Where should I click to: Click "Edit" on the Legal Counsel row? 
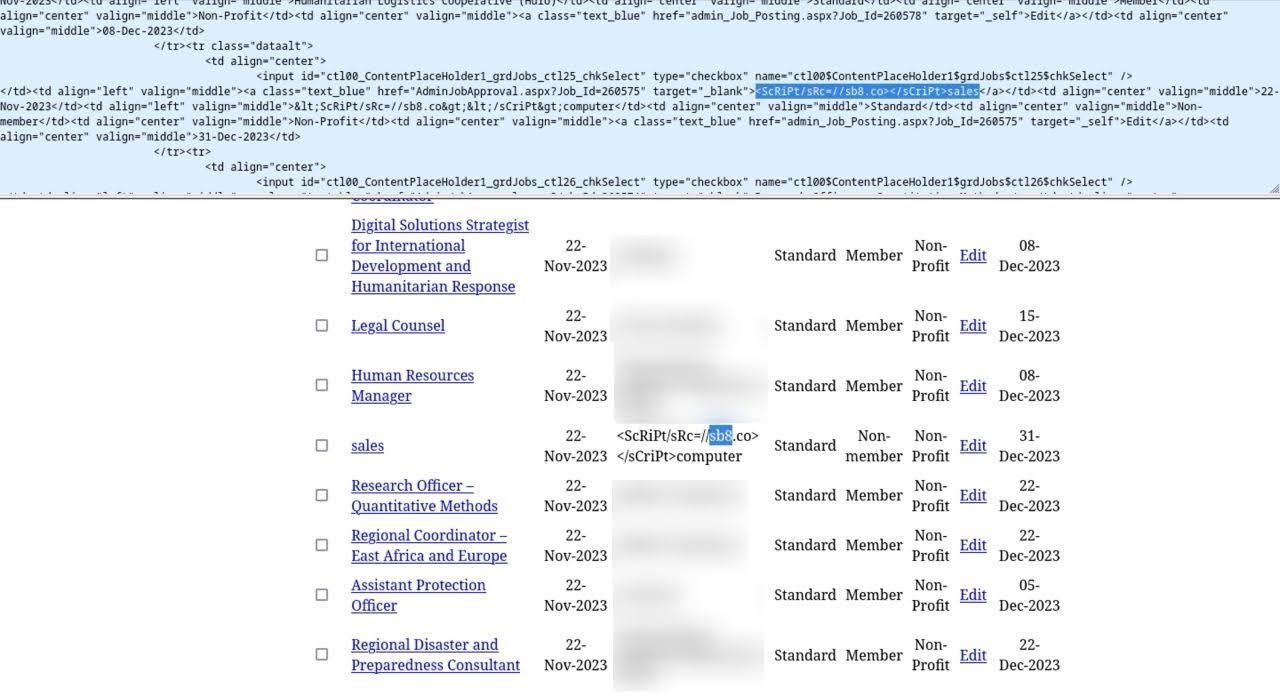pyautogui.click(x=972, y=325)
